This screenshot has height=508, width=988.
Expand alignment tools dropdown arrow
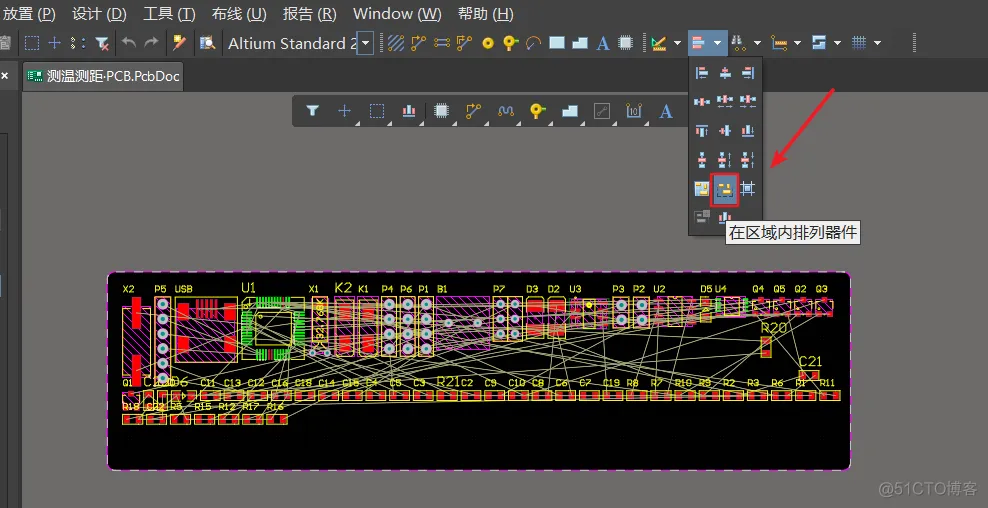(x=718, y=43)
